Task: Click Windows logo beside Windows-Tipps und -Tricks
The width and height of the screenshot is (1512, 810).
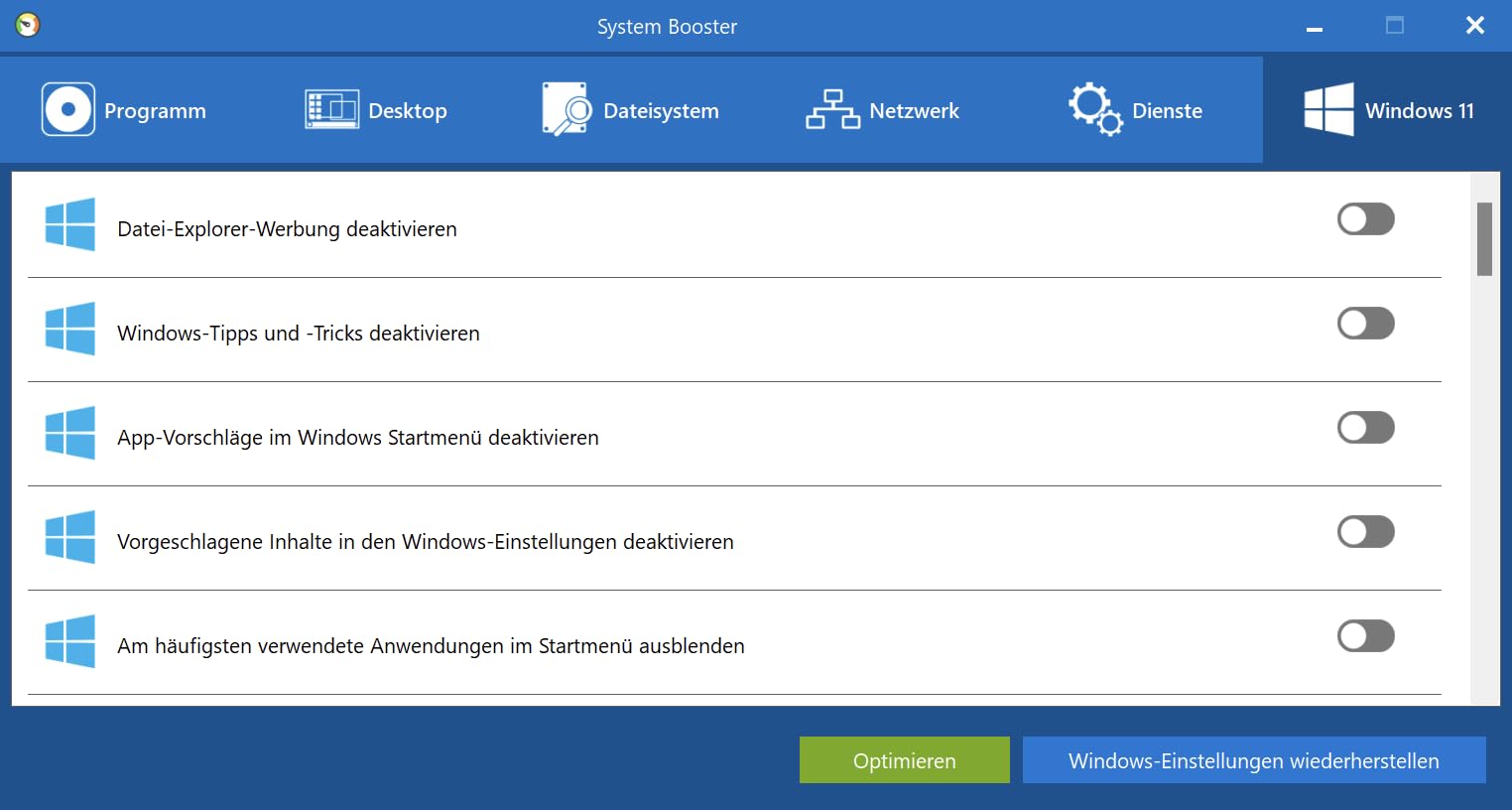Action: click(x=70, y=329)
